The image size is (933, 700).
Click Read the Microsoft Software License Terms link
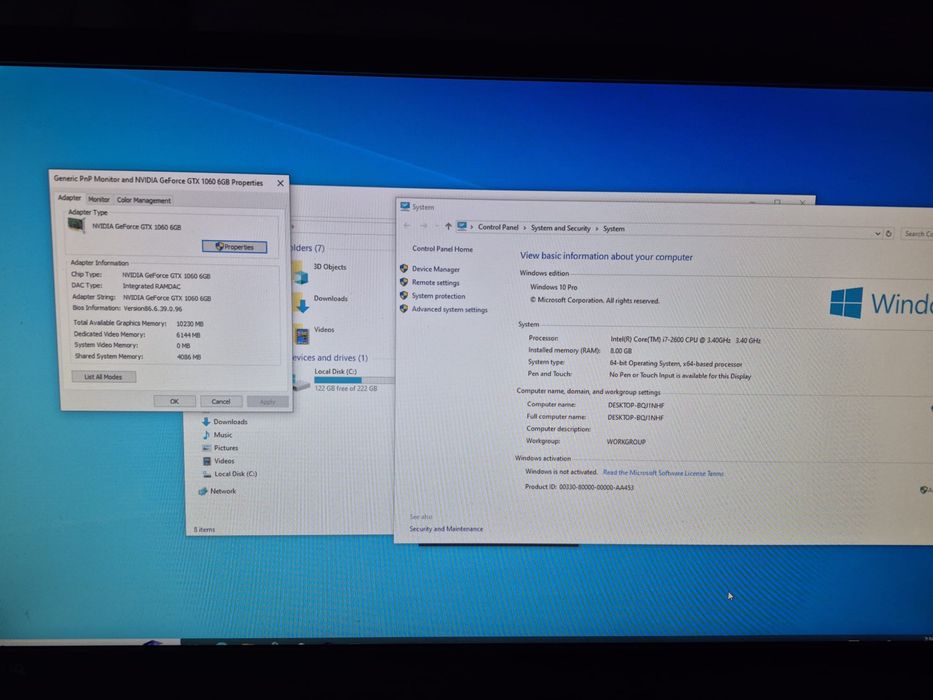tap(663, 473)
